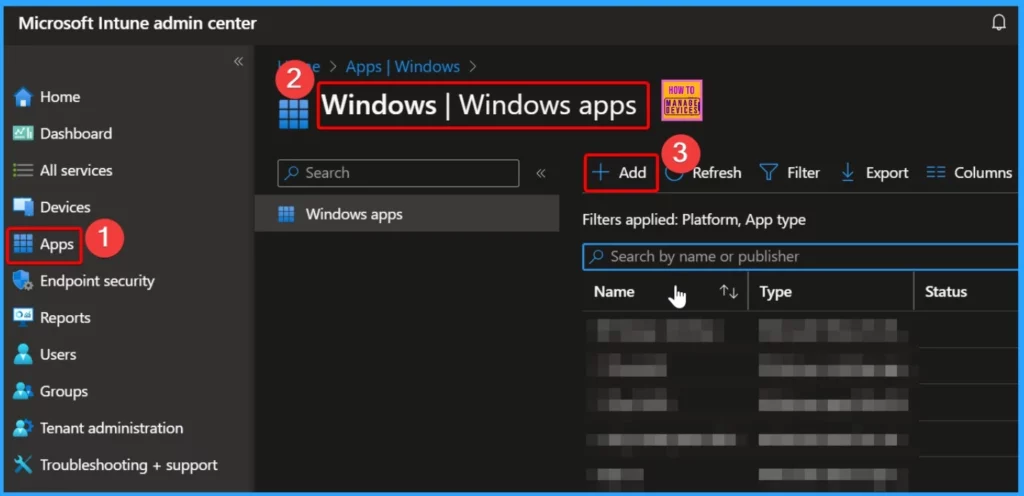Click the blade Search box
Image resolution: width=1024 pixels, height=496 pixels.
tap(398, 173)
